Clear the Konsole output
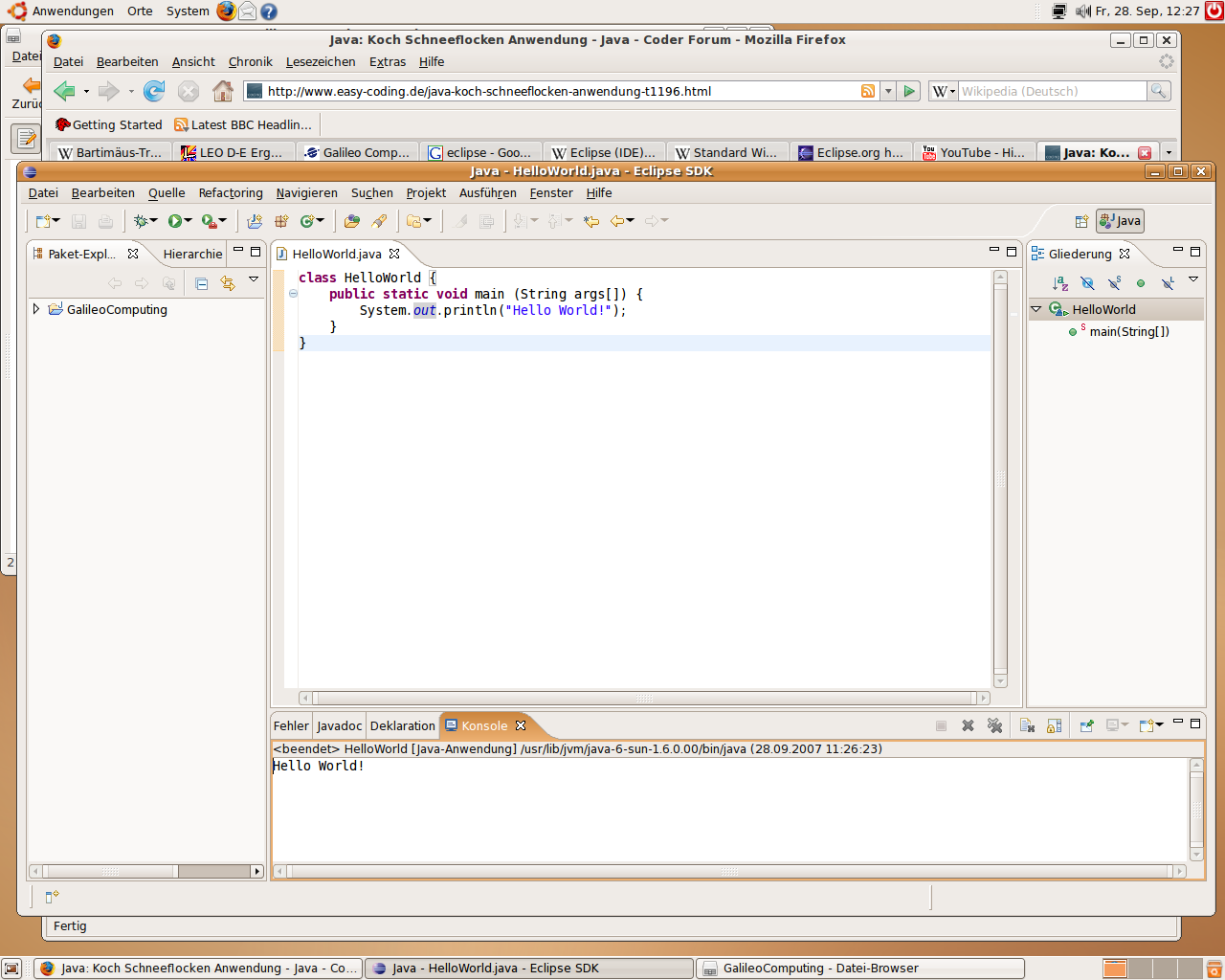The height and width of the screenshot is (980, 1225). click(x=1027, y=726)
